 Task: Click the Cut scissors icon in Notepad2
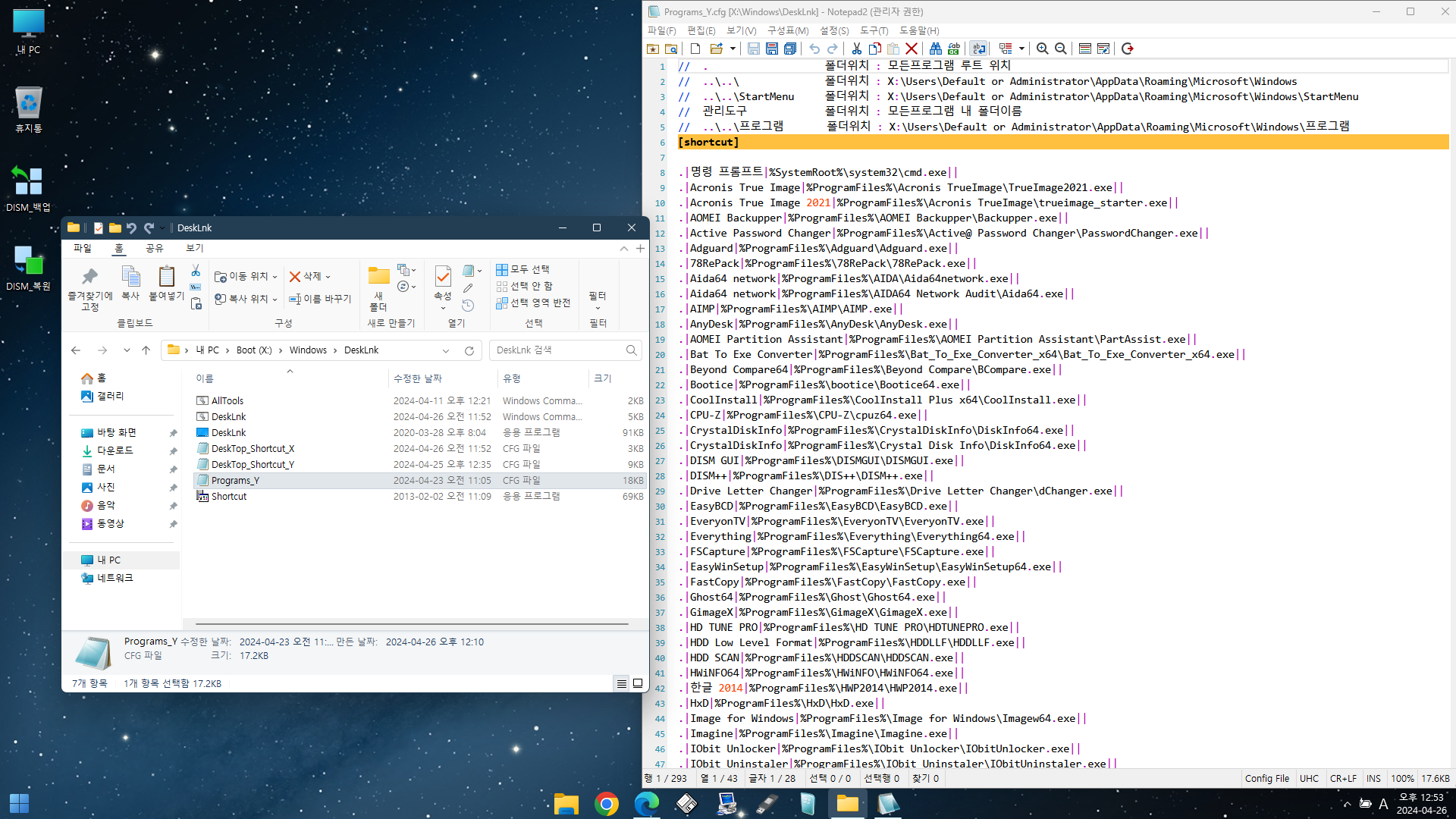click(856, 49)
